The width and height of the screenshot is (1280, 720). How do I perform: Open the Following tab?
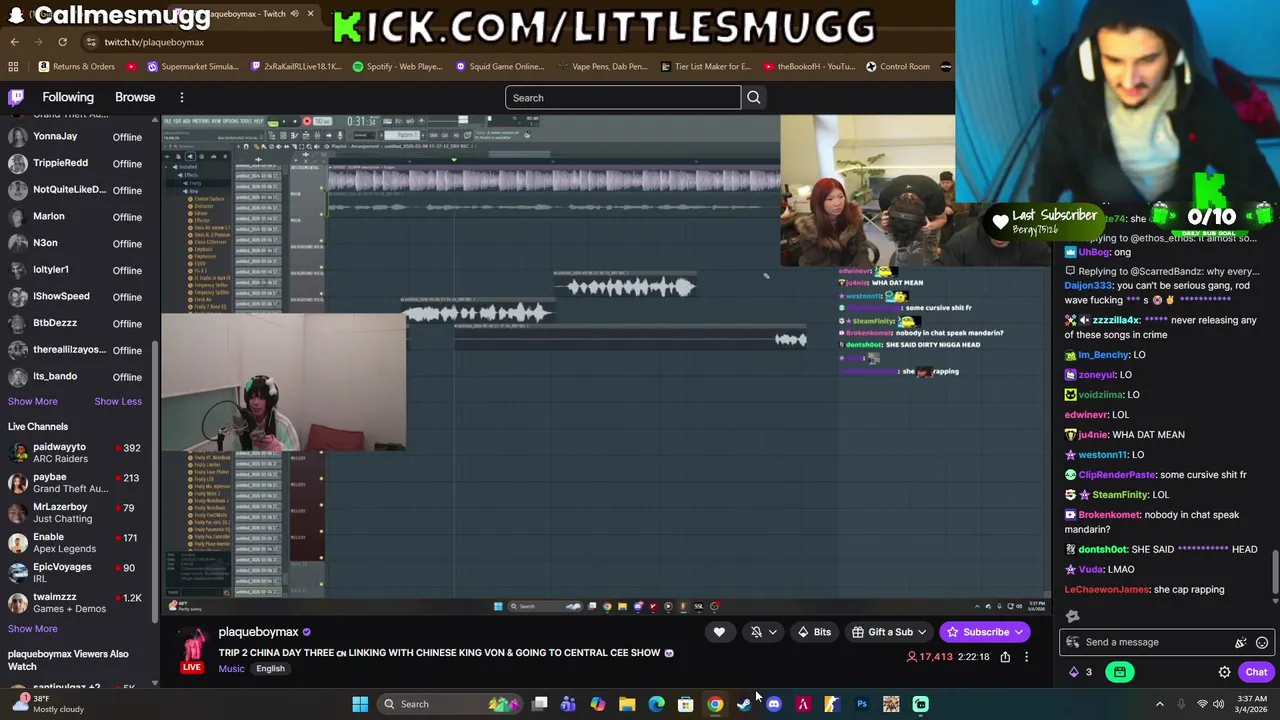[x=68, y=97]
